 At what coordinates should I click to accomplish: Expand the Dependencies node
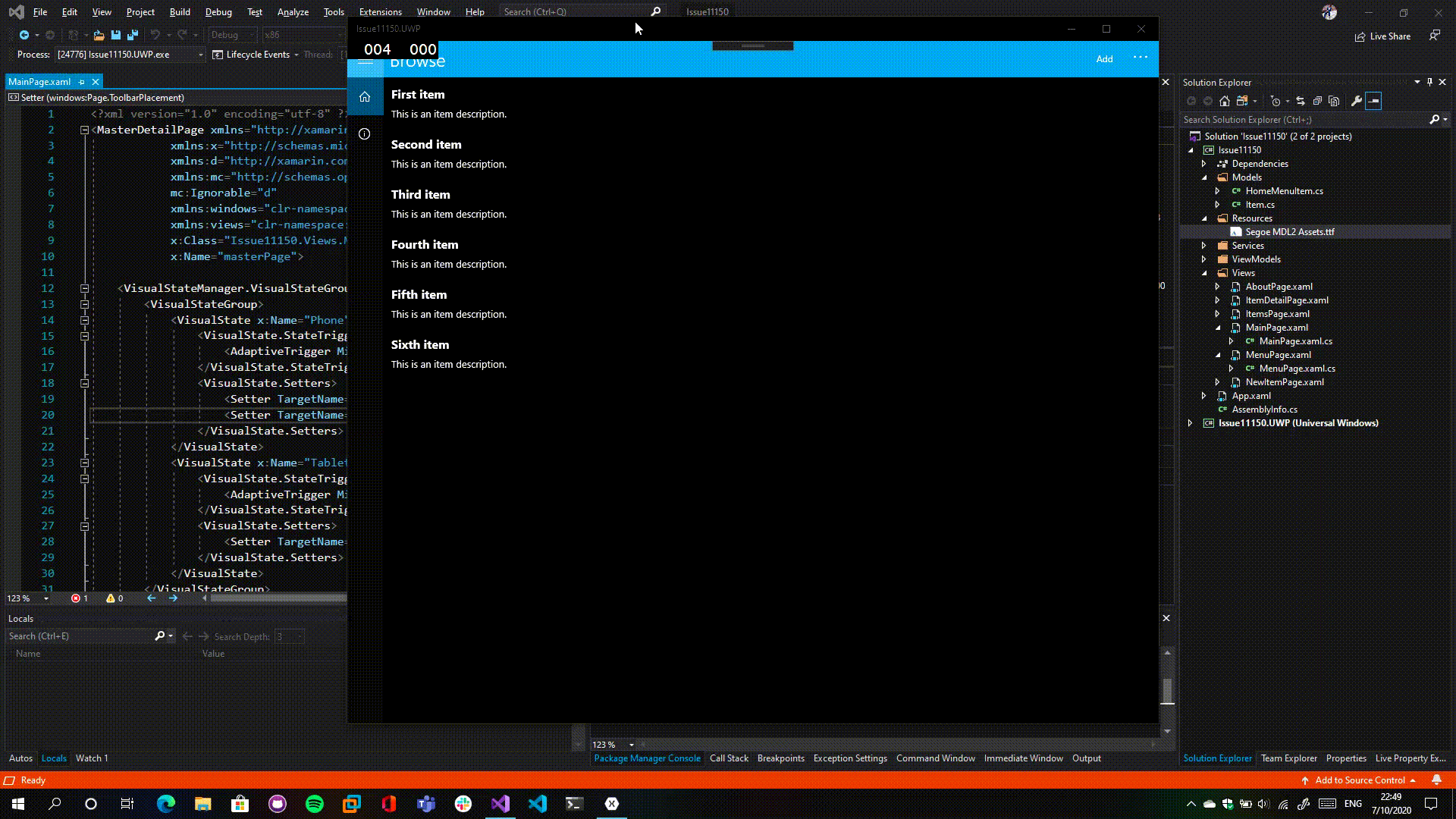tap(1204, 164)
